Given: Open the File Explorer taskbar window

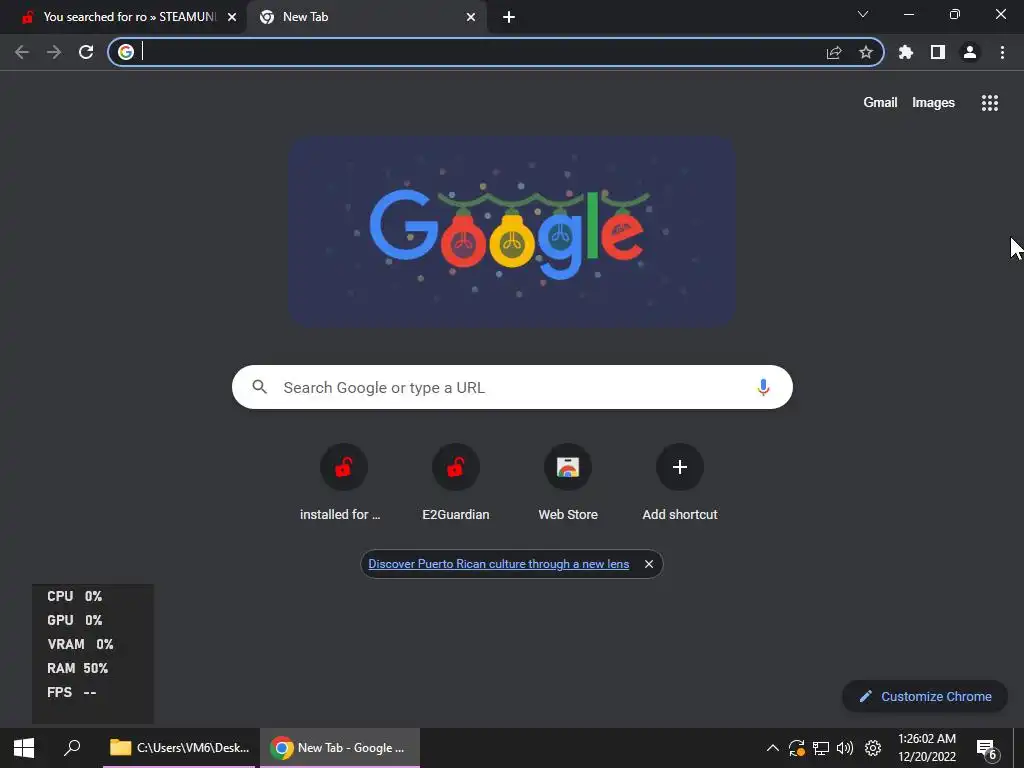Looking at the screenshot, I should (180, 748).
